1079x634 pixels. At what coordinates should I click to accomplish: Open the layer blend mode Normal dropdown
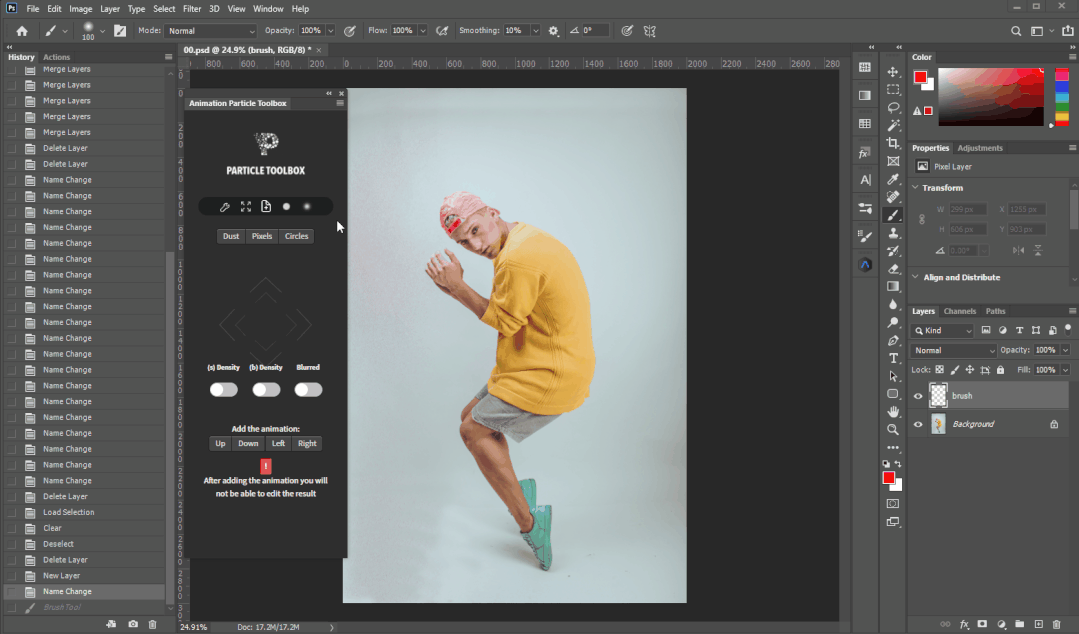(954, 350)
